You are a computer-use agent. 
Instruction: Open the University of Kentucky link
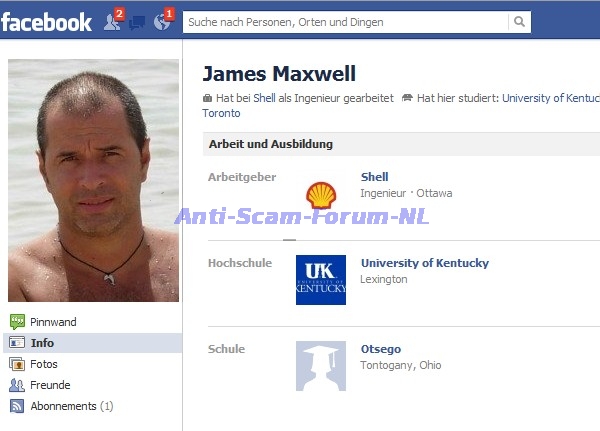[425, 263]
